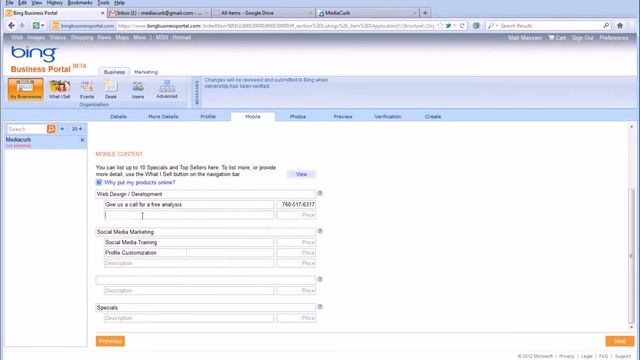Go to the More Details step tab
The width and height of the screenshot is (640, 360).
click(x=163, y=117)
